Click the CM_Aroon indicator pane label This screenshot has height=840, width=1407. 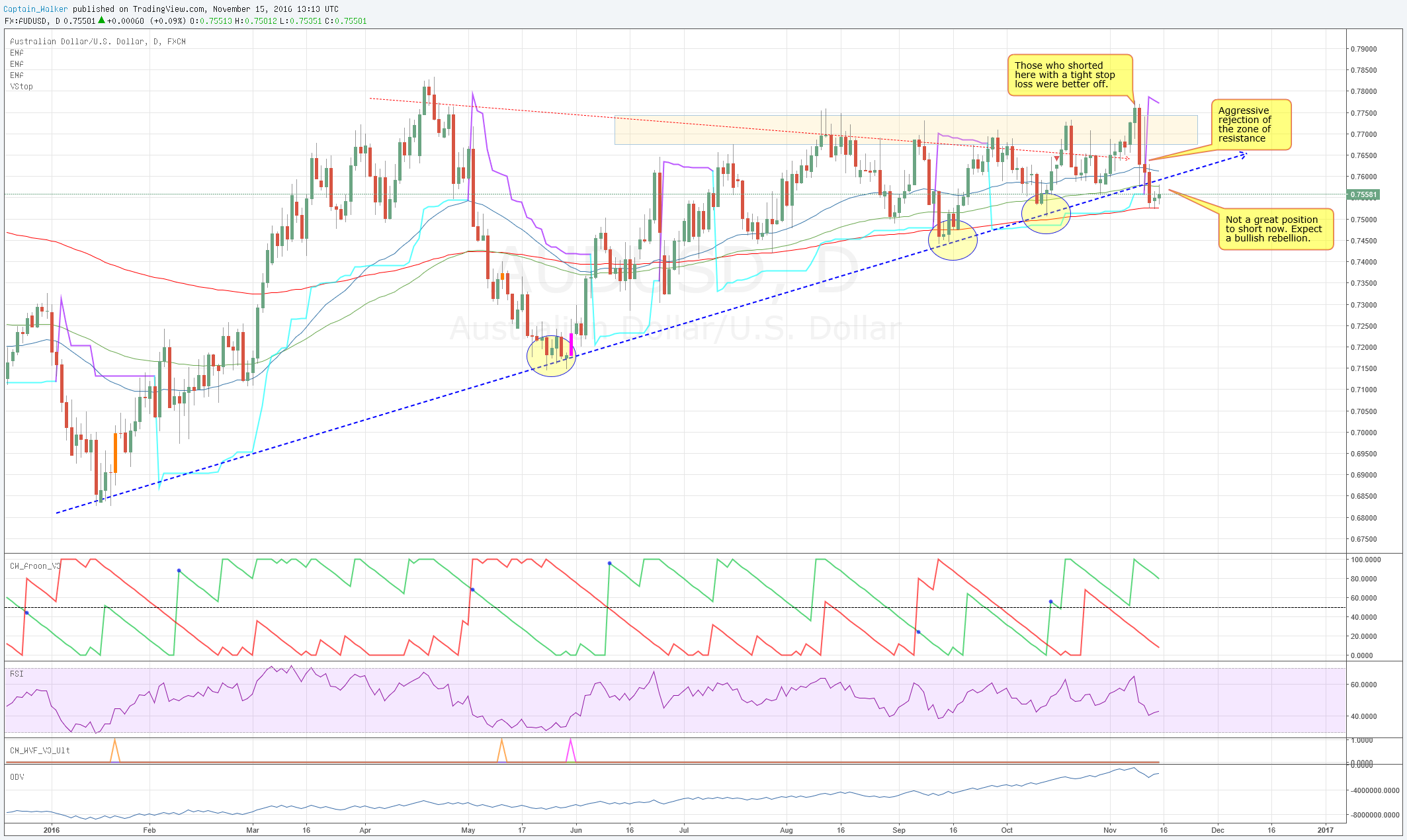point(35,566)
